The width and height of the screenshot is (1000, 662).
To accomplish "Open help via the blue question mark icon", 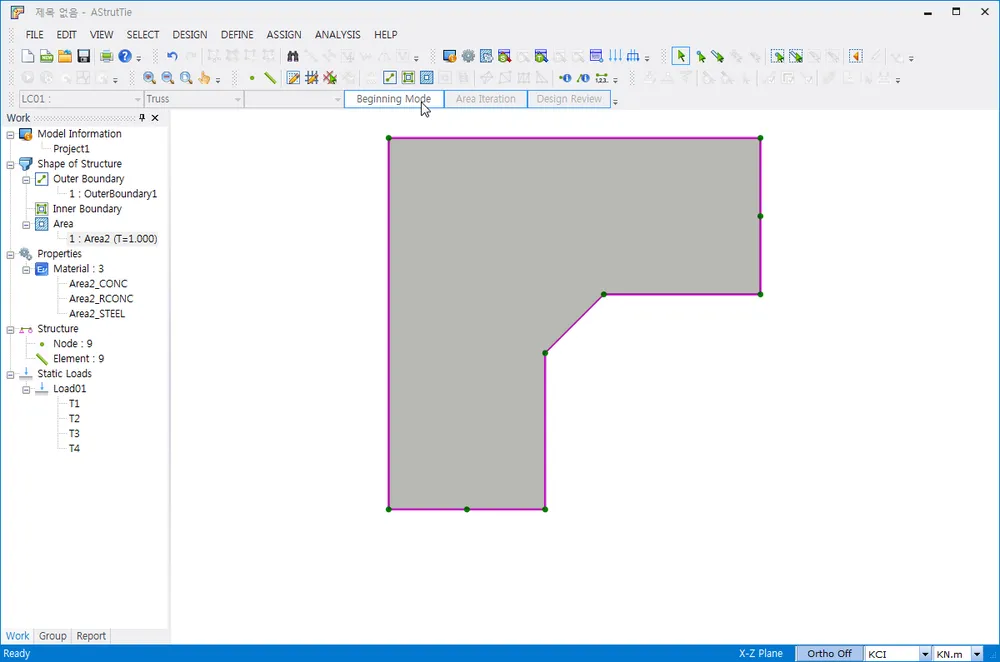I will [x=125, y=57].
